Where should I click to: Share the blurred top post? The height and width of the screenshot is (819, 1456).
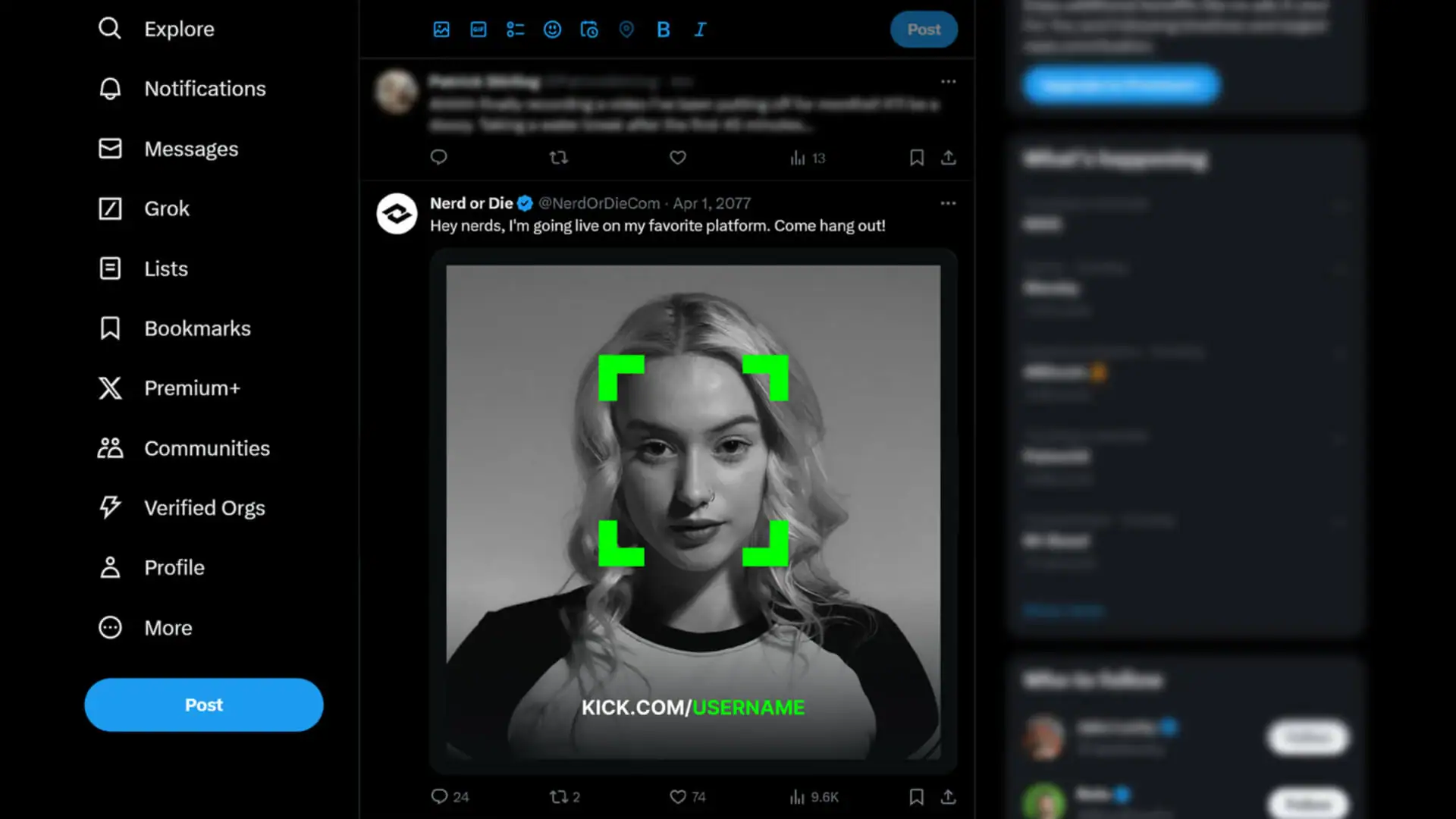(949, 158)
